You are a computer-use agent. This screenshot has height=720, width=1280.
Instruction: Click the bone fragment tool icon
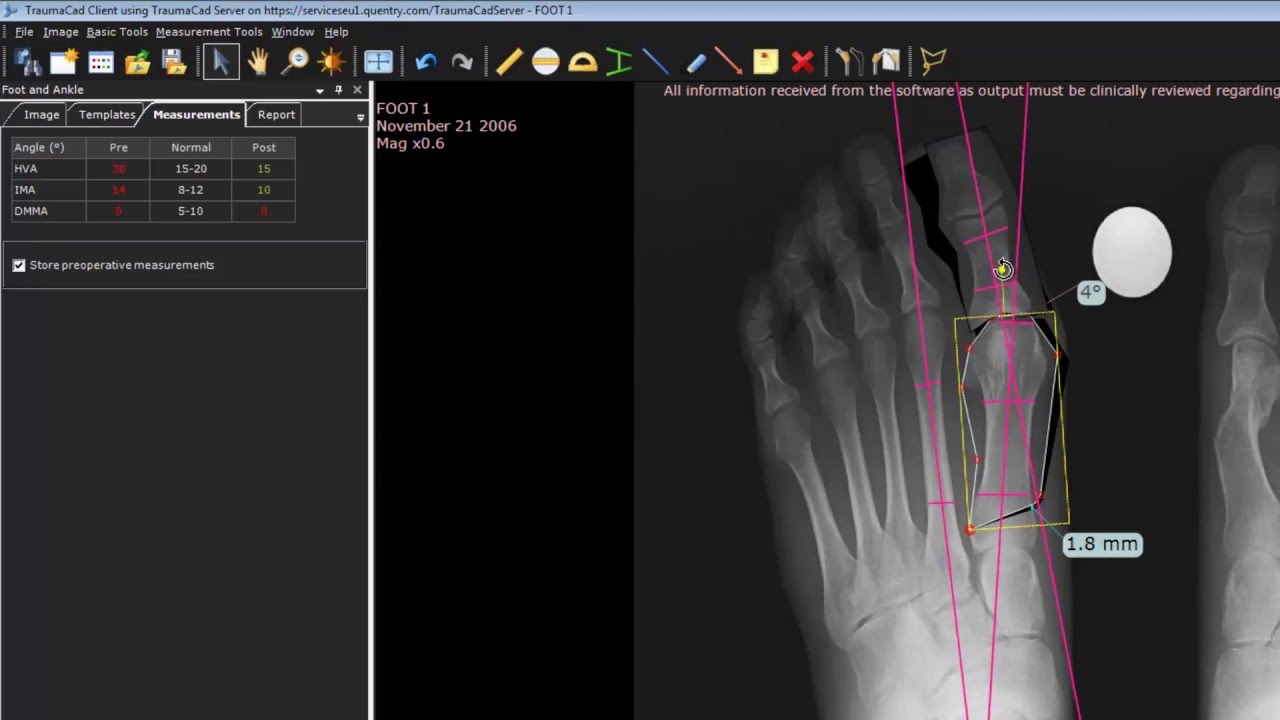(886, 62)
